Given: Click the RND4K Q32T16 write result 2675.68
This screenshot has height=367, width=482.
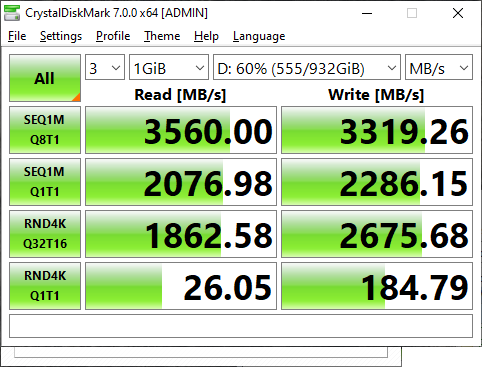Looking at the screenshot, I should [377, 234].
